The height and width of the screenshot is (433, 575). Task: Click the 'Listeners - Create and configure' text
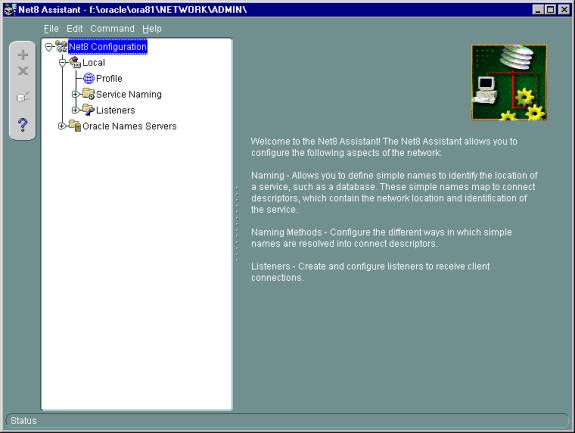click(370, 272)
